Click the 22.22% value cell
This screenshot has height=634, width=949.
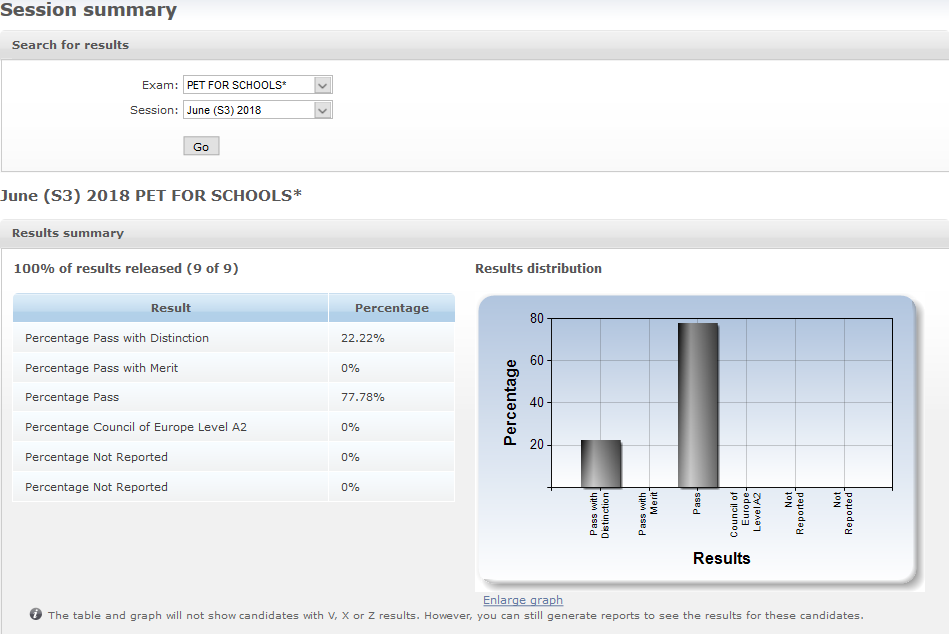coord(392,338)
